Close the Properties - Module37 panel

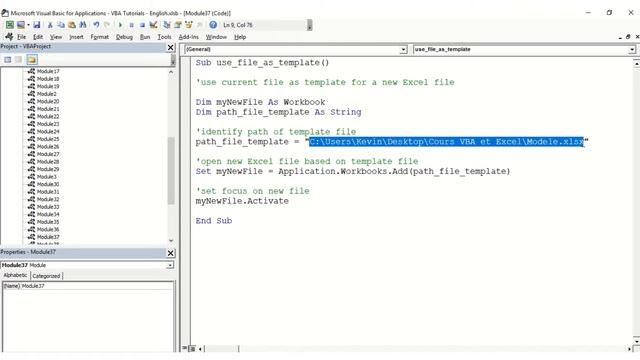tap(171, 253)
